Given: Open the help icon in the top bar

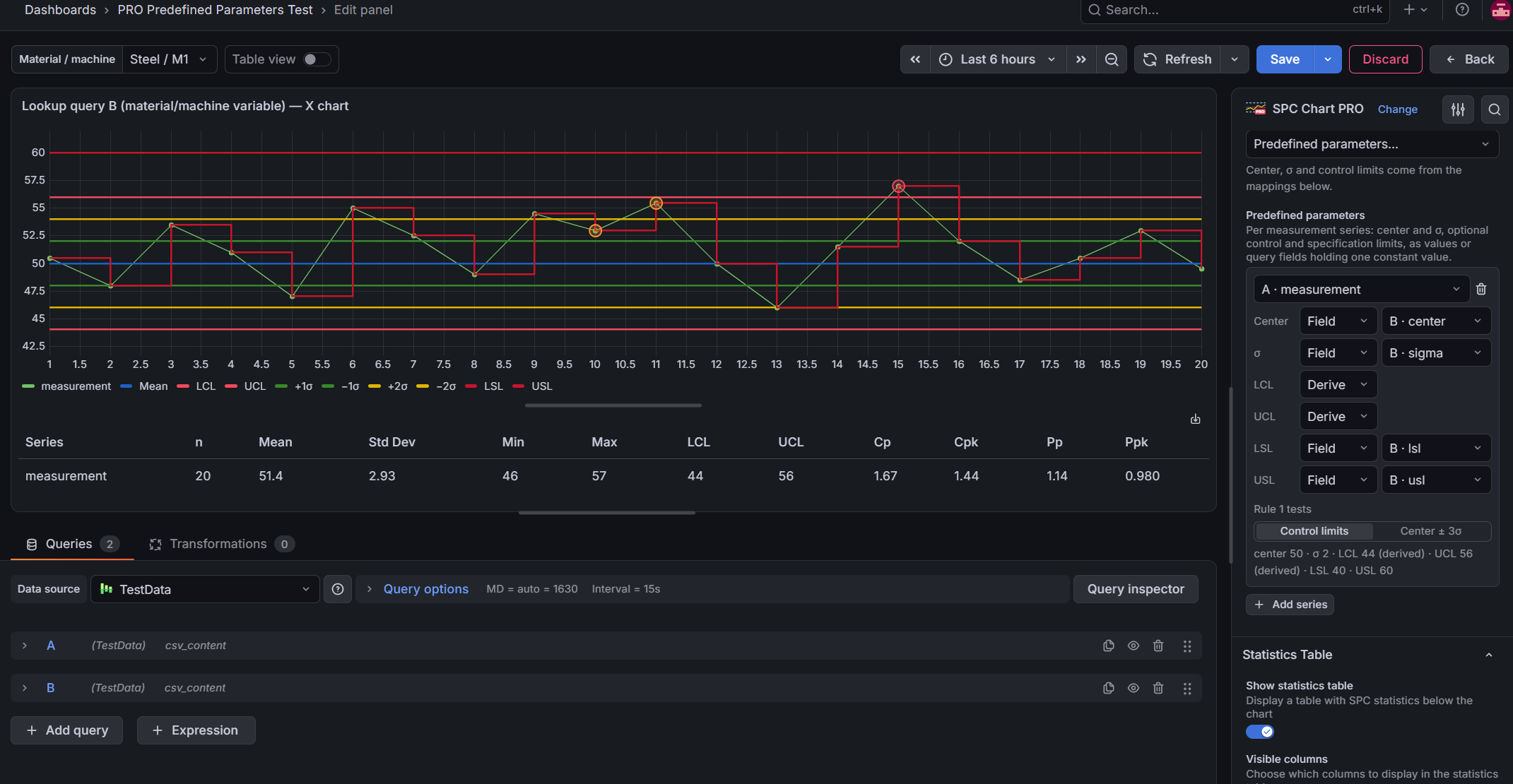Looking at the screenshot, I should pos(1462,10).
